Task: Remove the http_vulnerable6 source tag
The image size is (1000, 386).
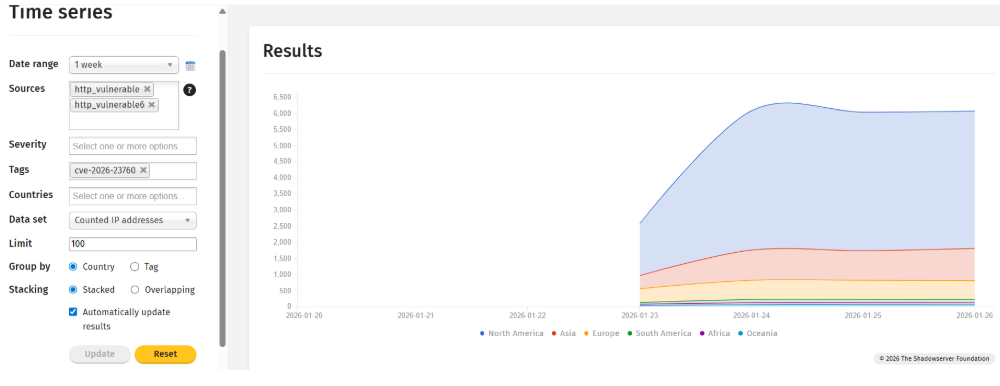Action: [152, 105]
